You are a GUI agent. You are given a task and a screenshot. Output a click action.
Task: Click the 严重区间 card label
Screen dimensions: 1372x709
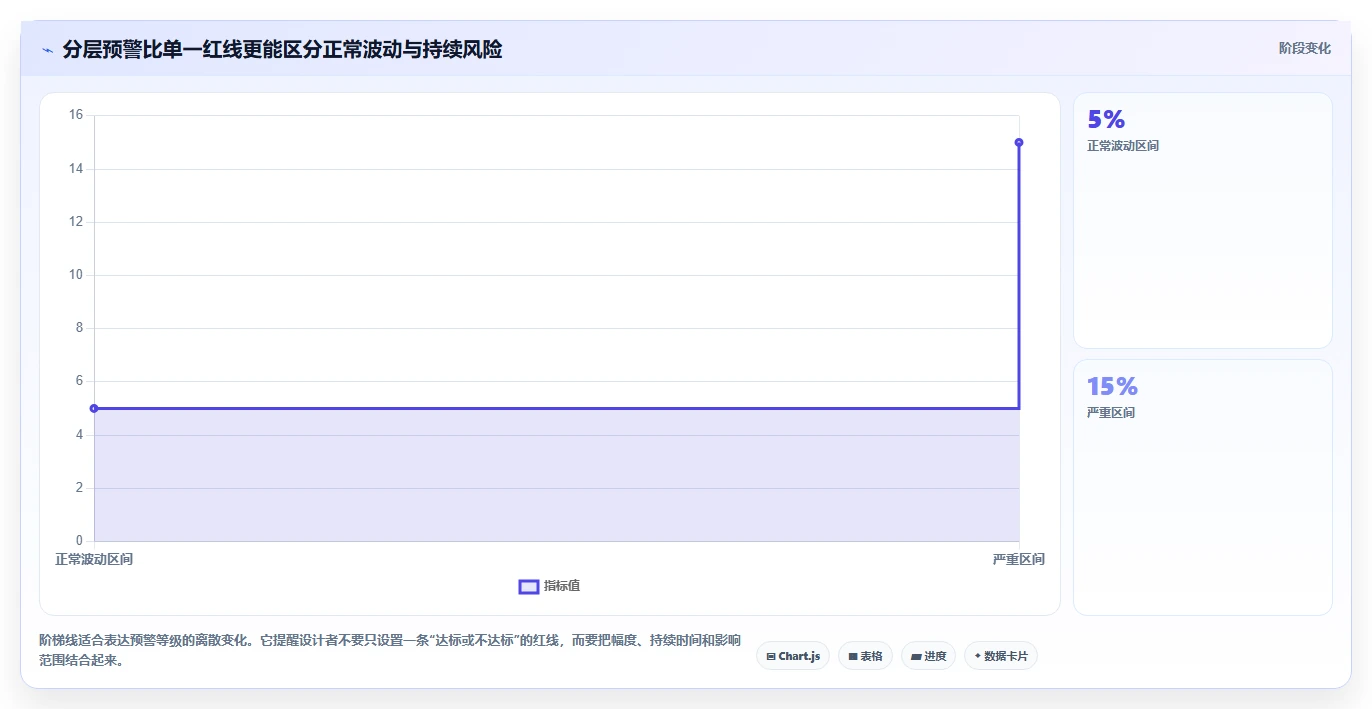pos(1111,413)
